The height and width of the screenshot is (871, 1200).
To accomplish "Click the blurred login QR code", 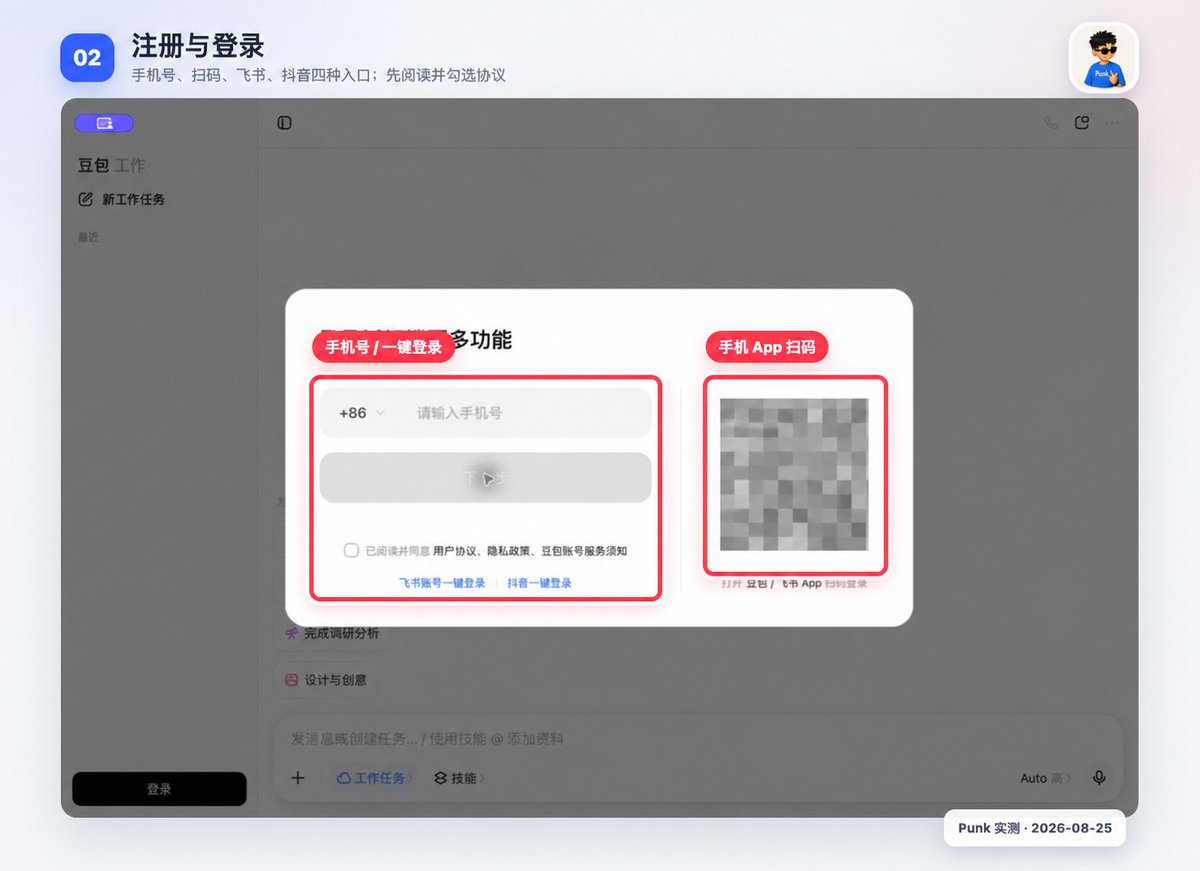I will point(795,475).
